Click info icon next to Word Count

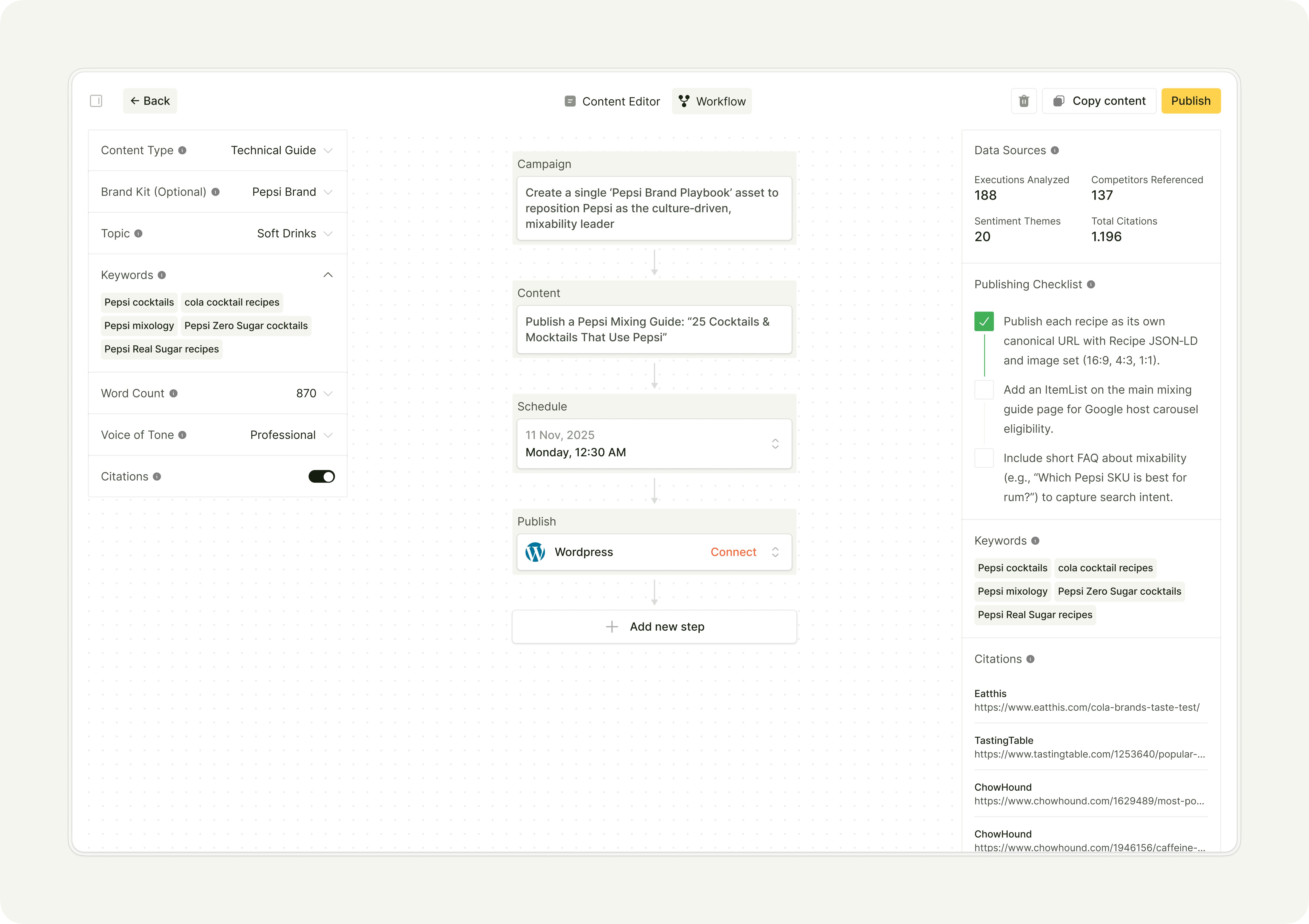[x=173, y=393]
